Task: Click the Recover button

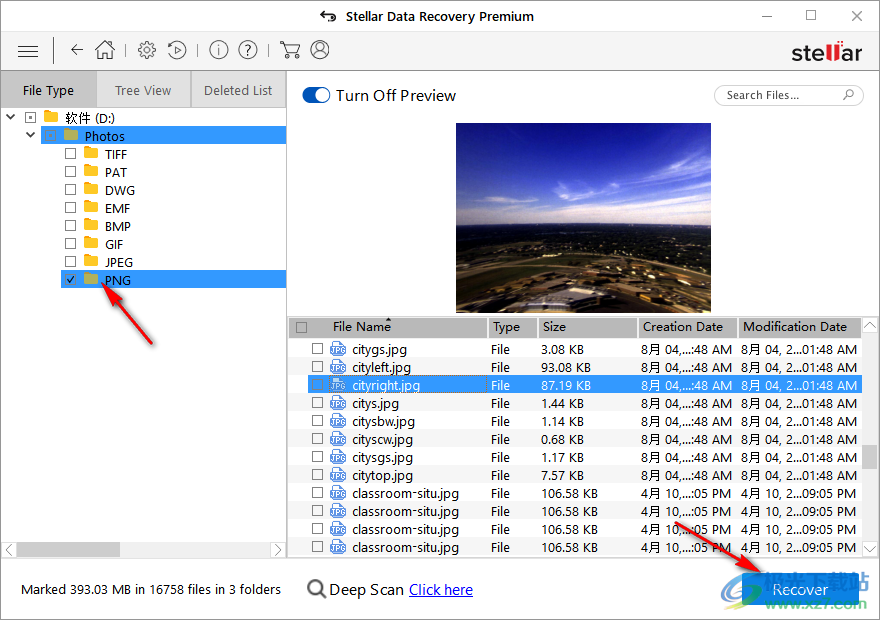Action: click(800, 589)
